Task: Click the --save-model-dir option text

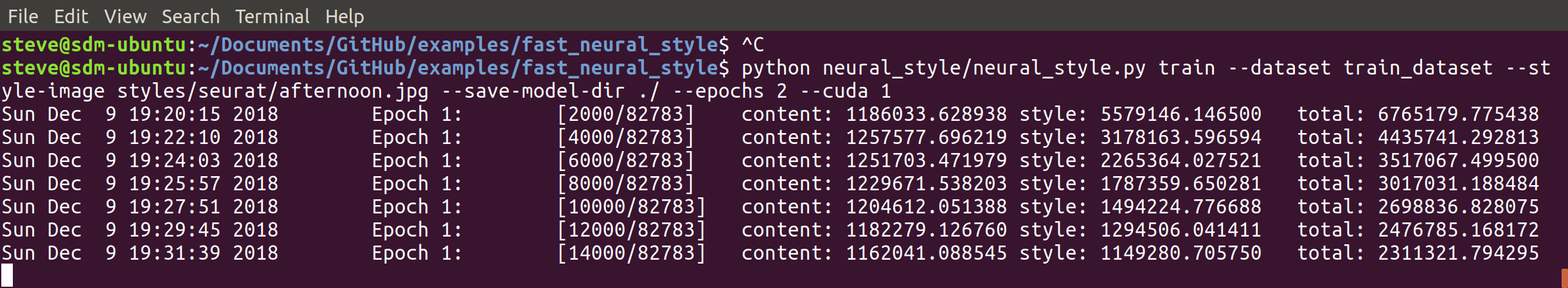Action: click(533, 91)
